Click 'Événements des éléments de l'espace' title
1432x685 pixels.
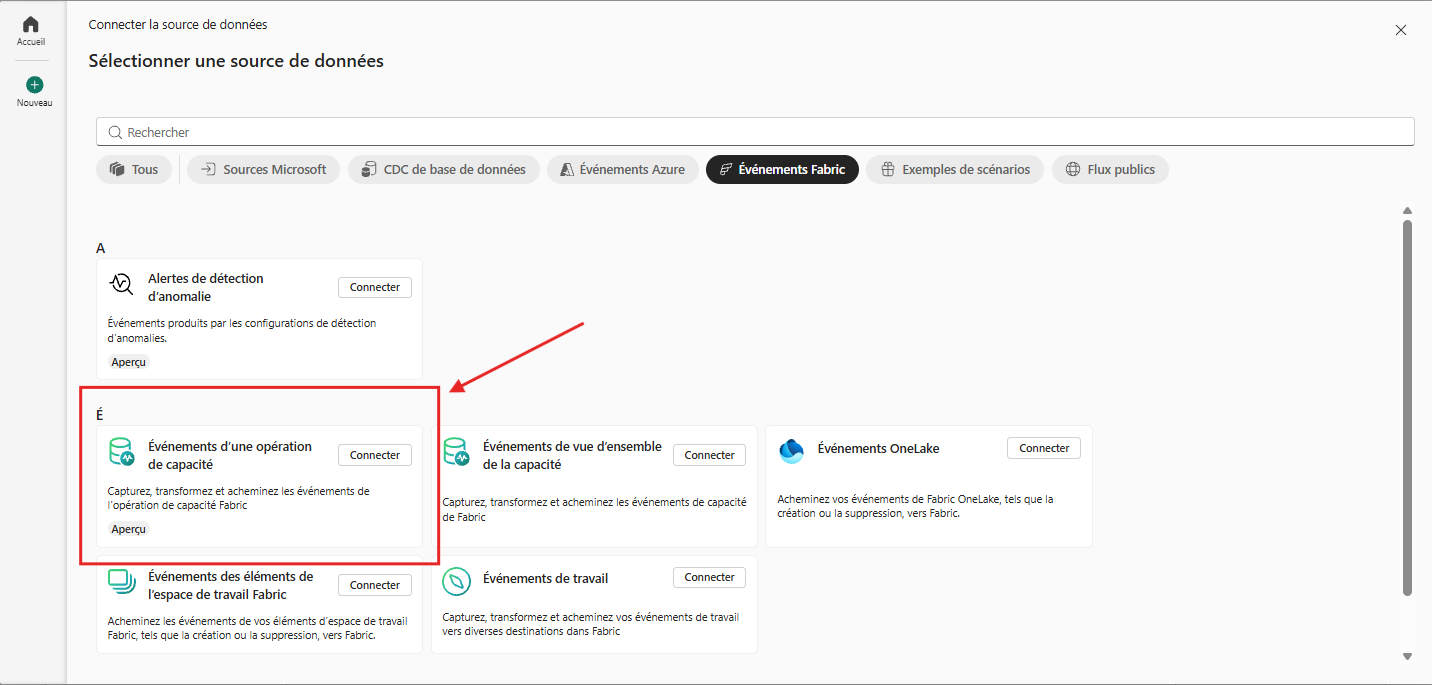231,585
